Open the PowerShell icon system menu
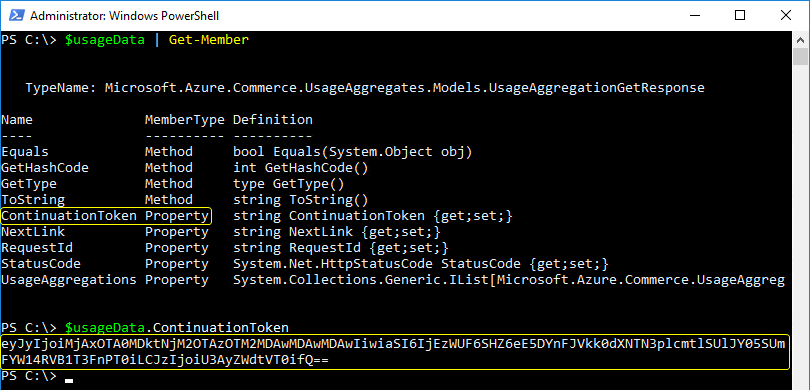Image resolution: width=810 pixels, height=390 pixels. point(15,15)
